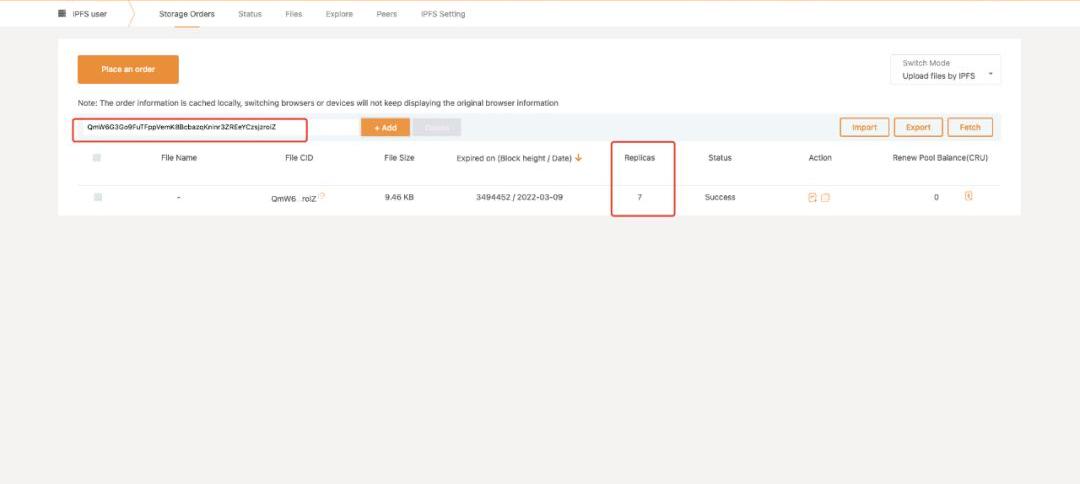Screen dimensions: 1080x484
Task: Switch to the Status tab
Action: click(250, 14)
